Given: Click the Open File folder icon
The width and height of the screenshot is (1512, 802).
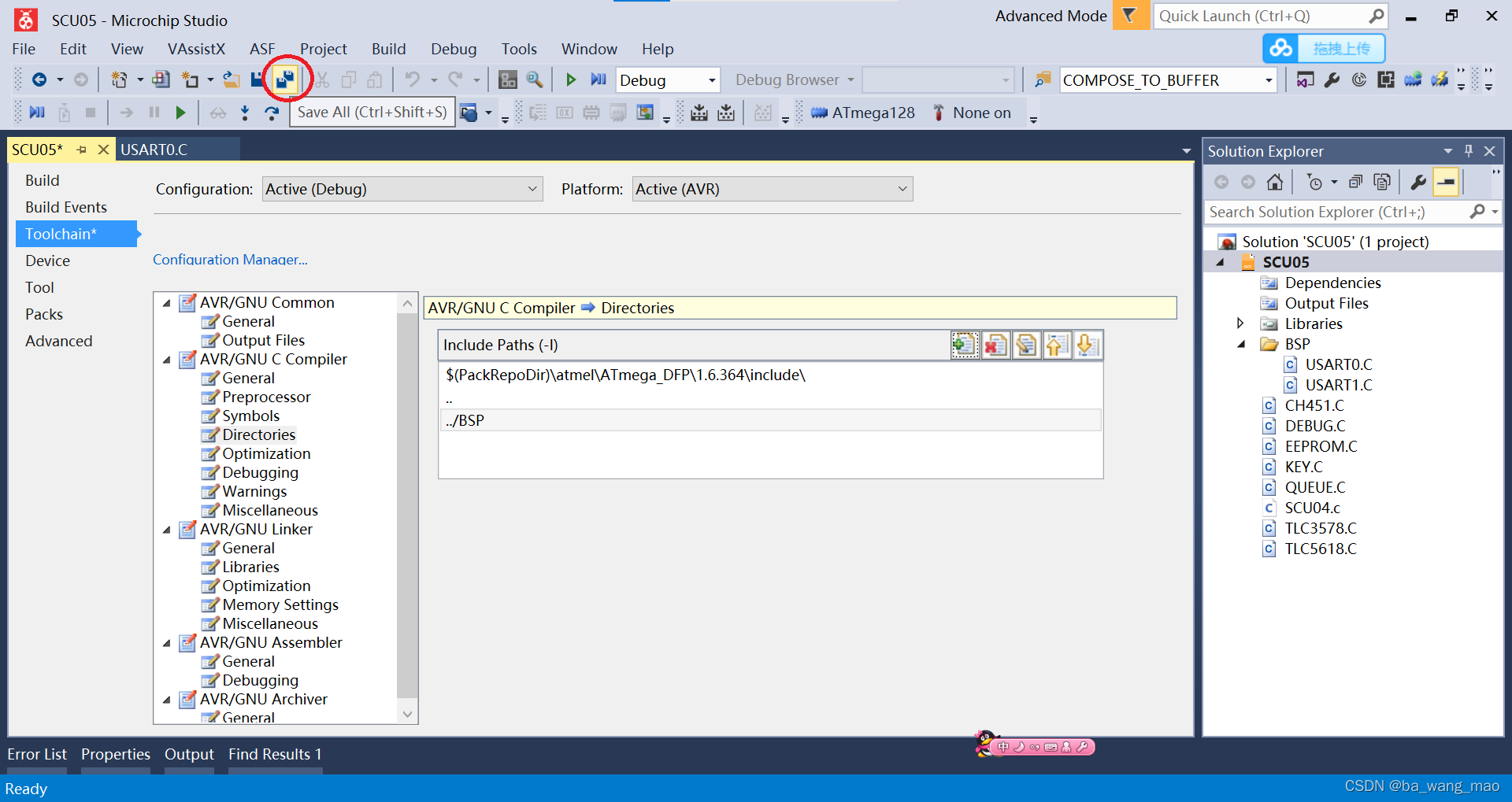Looking at the screenshot, I should point(232,79).
